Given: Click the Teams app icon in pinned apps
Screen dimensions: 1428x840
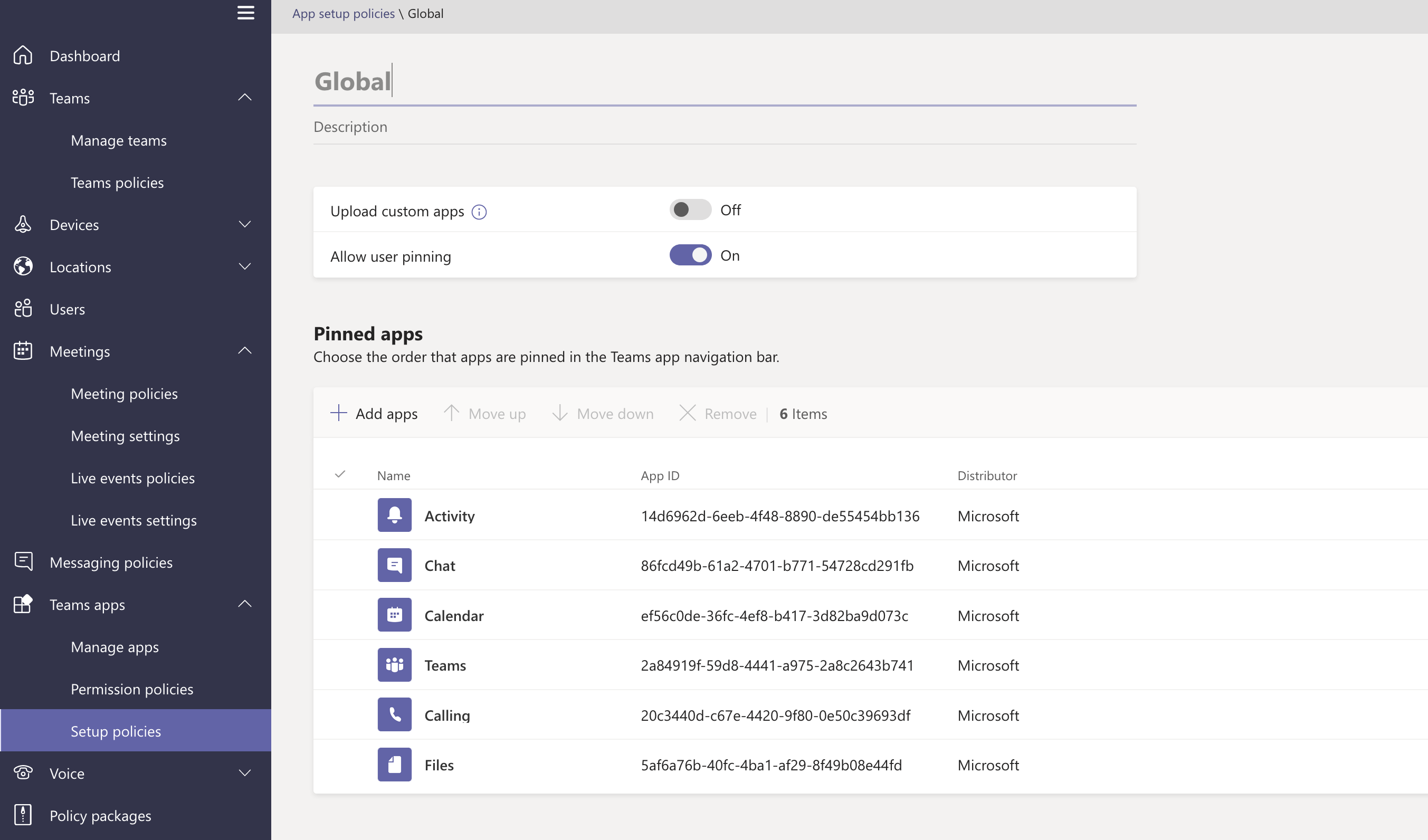Looking at the screenshot, I should tap(394, 665).
